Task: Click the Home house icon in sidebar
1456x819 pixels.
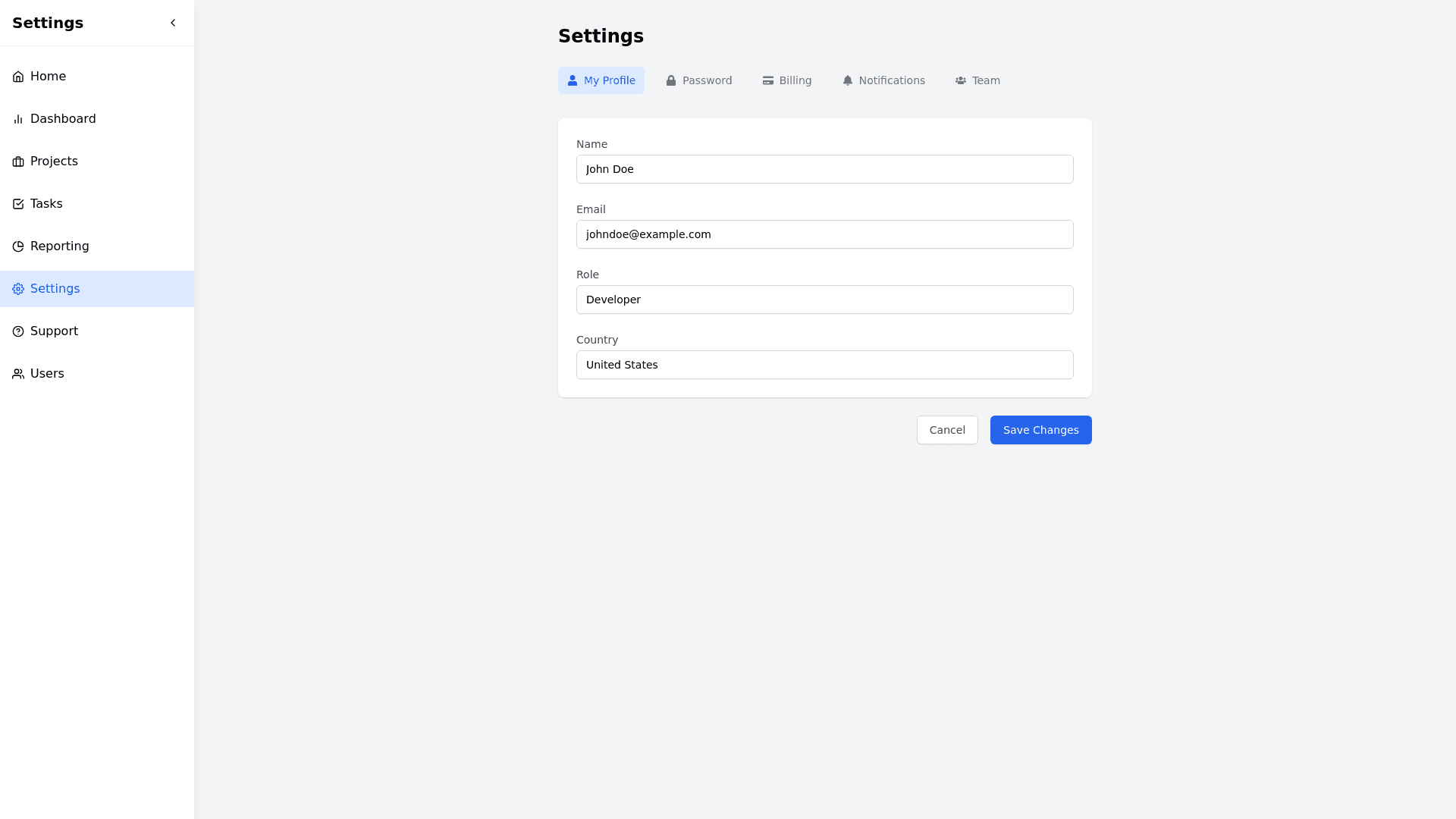Action: (x=18, y=77)
